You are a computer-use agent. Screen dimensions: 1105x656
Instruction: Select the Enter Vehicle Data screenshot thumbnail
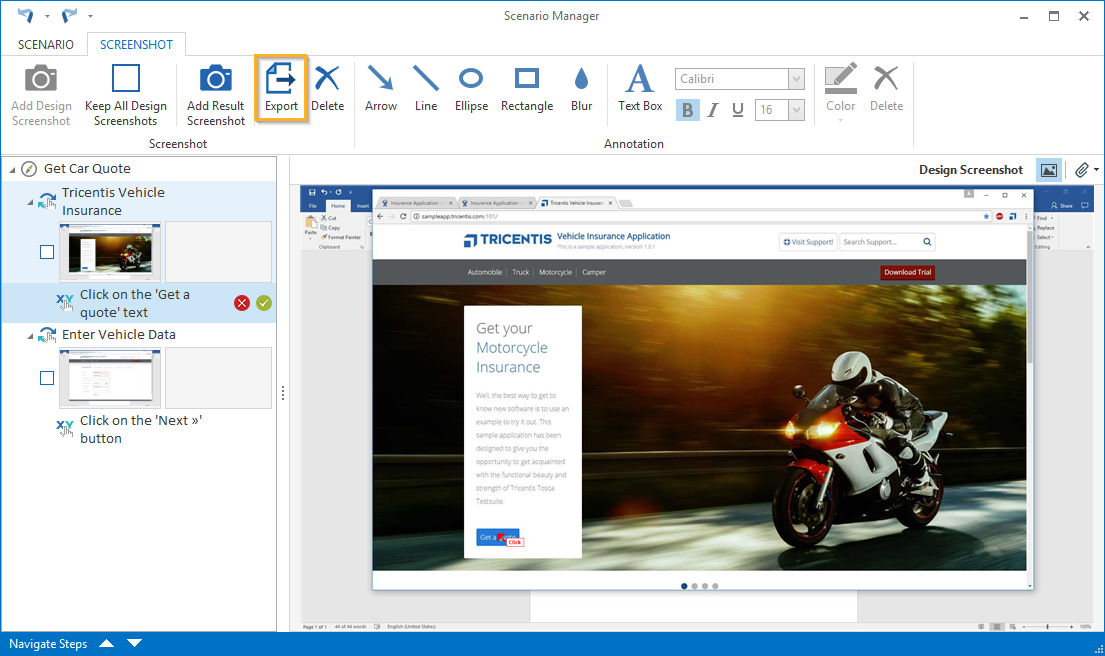tap(110, 378)
